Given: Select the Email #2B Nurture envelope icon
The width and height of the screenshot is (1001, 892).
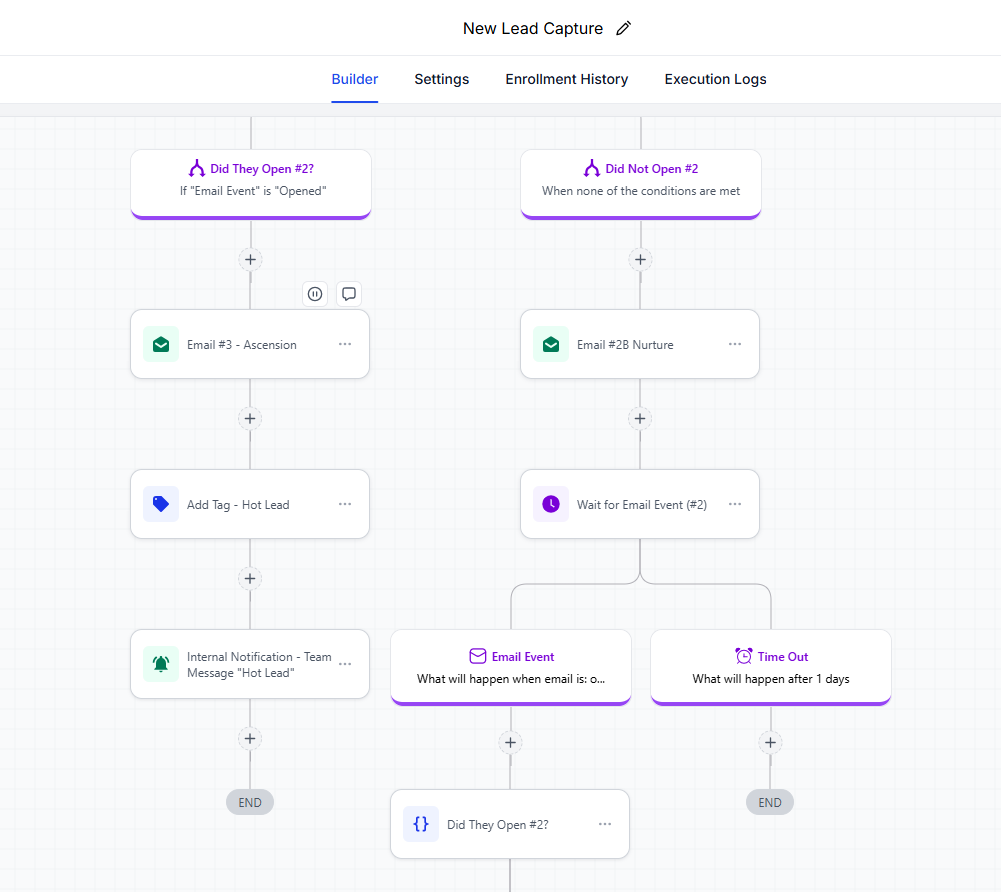Looking at the screenshot, I should point(551,344).
